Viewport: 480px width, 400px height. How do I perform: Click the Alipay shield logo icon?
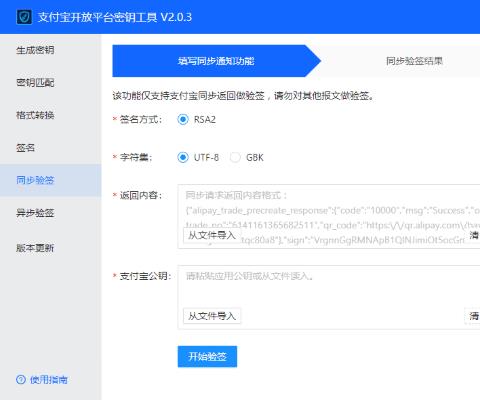(x=24, y=17)
